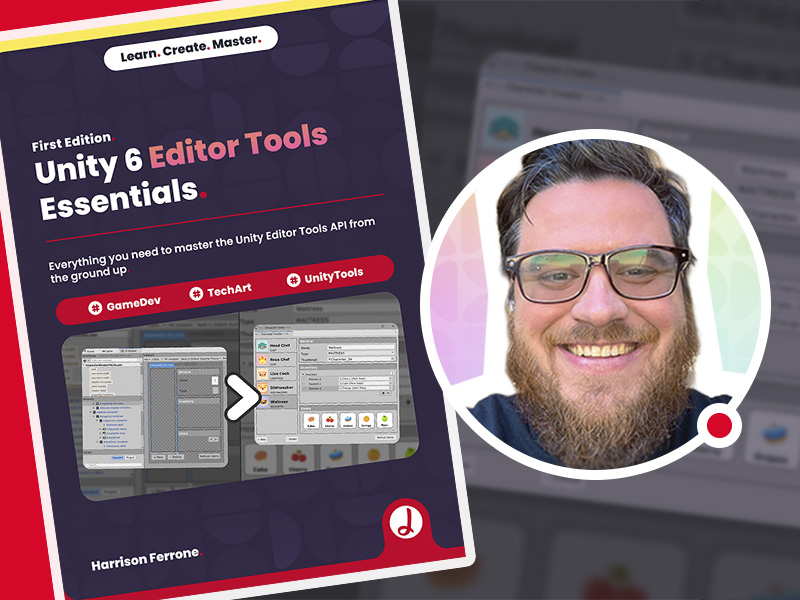Click the left UI Builder window screenshot
The width and height of the screenshot is (800, 600).
pyautogui.click(x=154, y=408)
